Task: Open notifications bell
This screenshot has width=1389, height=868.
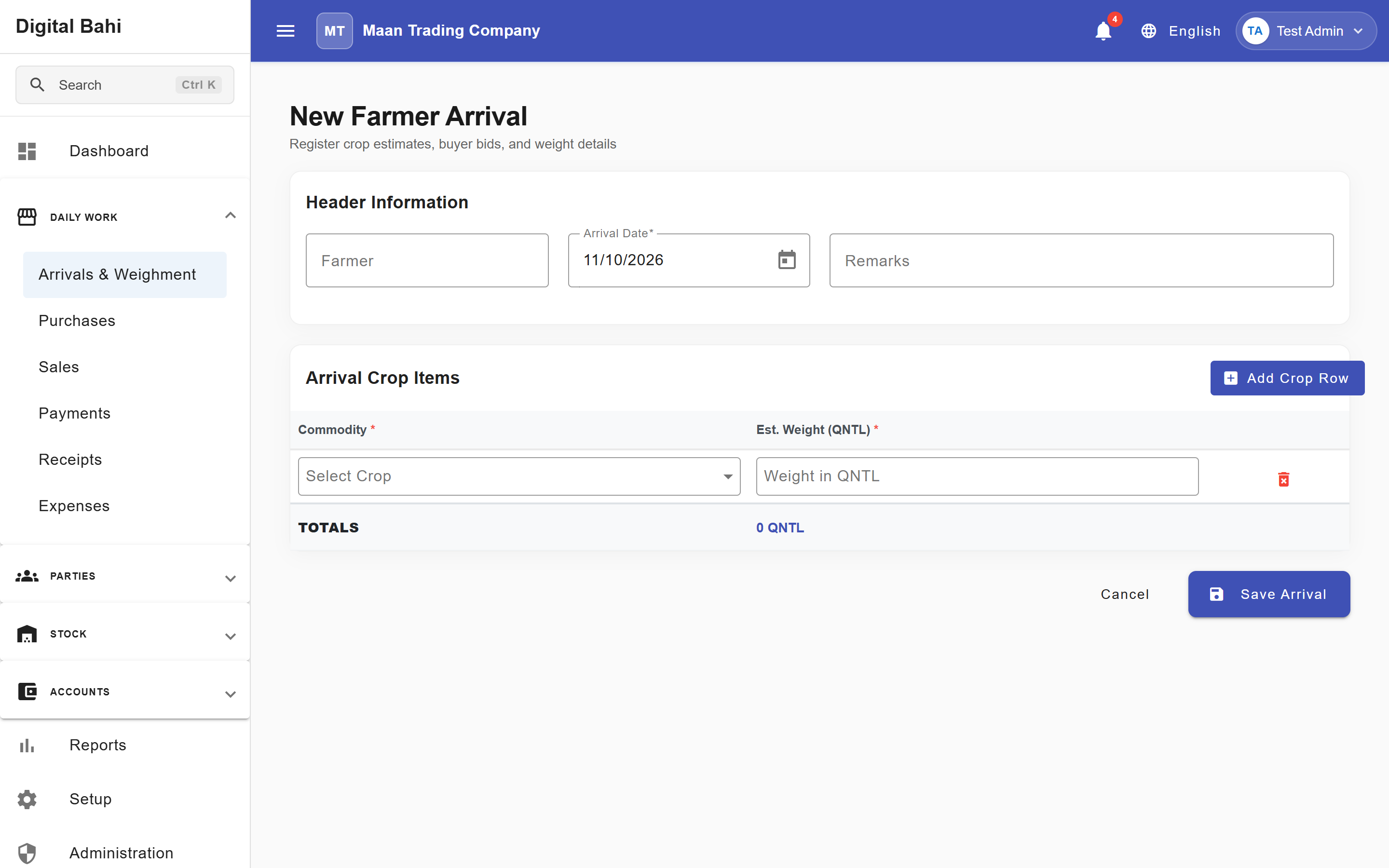Action: coord(1103,31)
